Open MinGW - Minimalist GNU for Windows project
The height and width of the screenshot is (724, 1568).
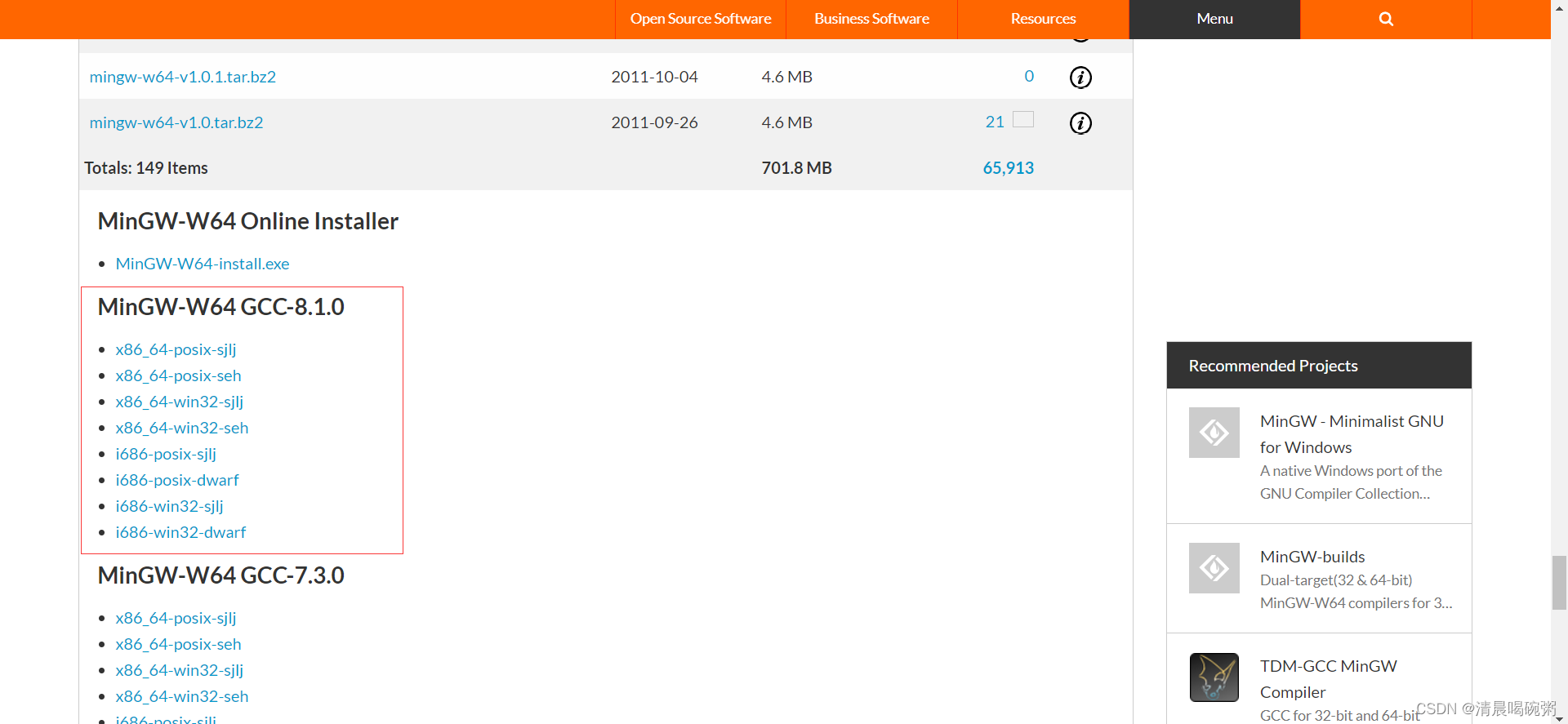(1352, 434)
